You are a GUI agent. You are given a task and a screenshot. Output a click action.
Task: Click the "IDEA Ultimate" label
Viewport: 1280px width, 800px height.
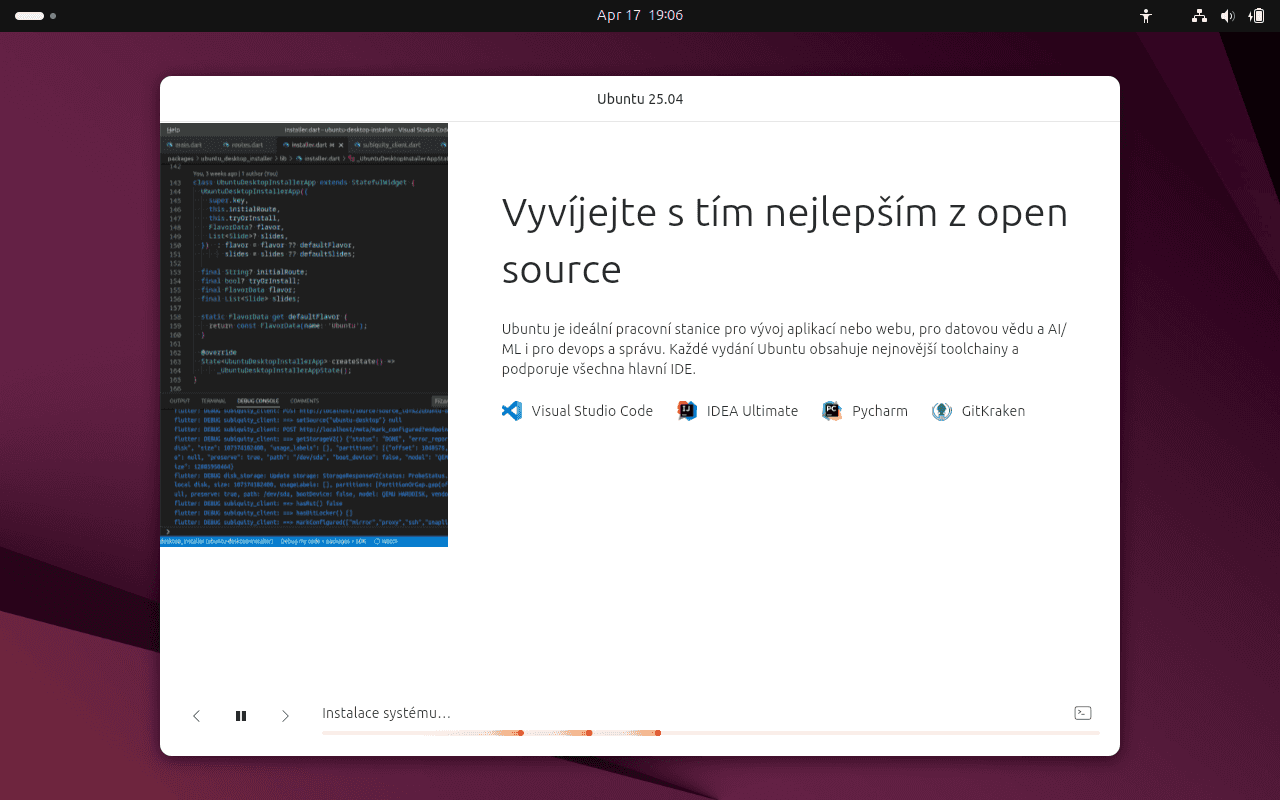(x=752, y=411)
